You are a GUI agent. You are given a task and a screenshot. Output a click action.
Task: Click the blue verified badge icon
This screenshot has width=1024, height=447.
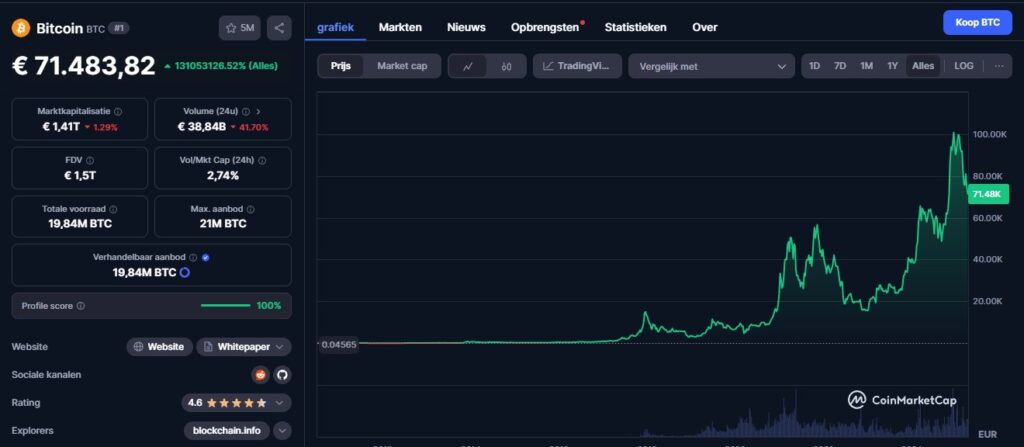pos(206,257)
